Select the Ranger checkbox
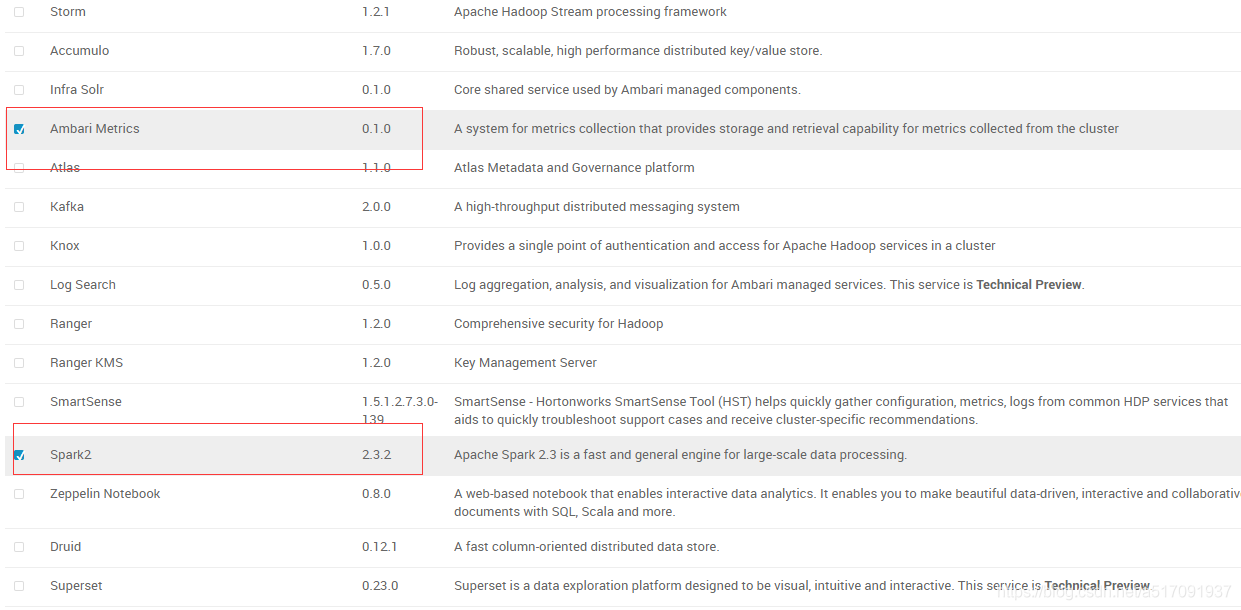Image resolution: width=1241 pixels, height=610 pixels. pyautogui.click(x=19, y=324)
